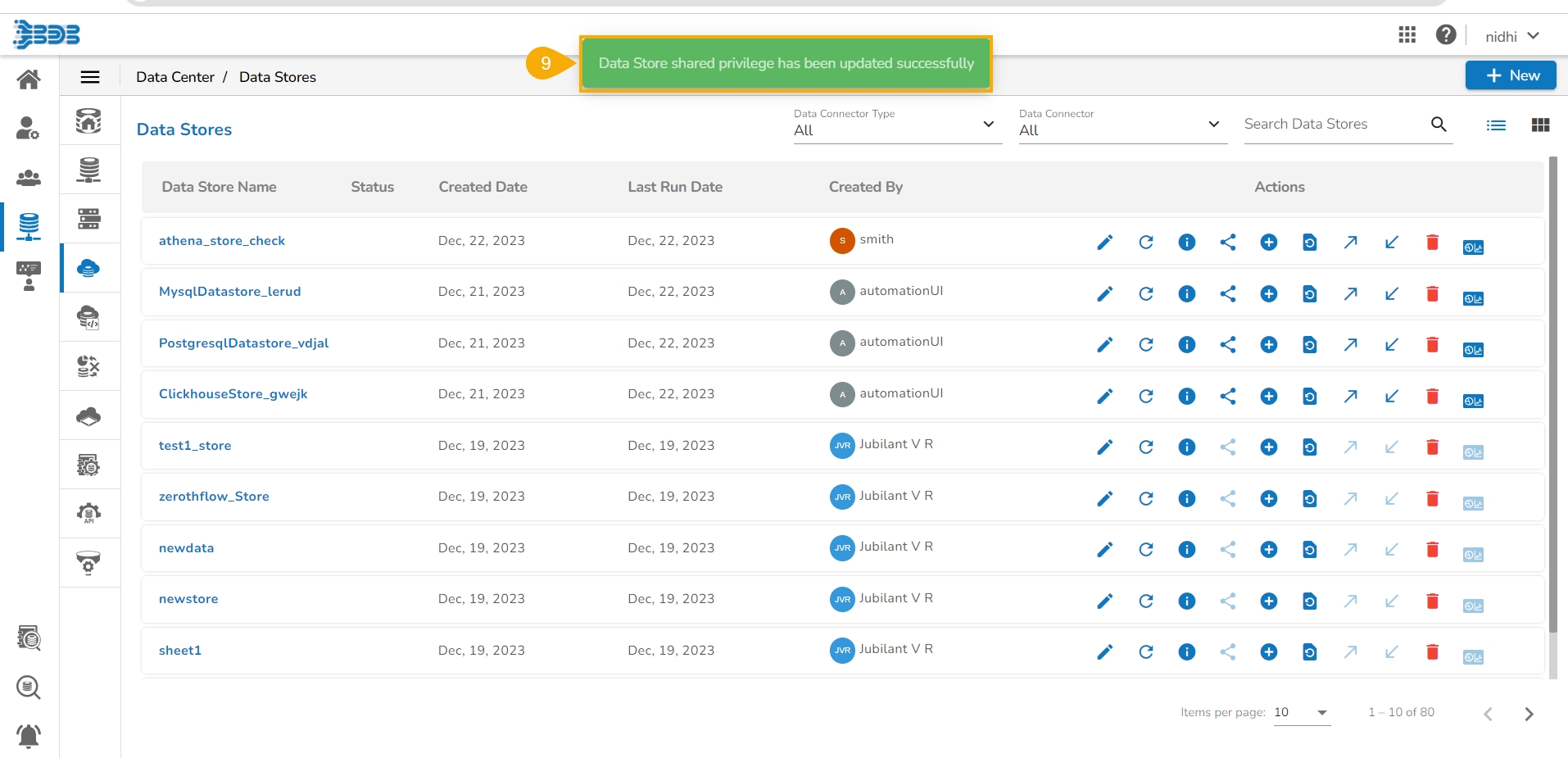Switch to grid card view
This screenshot has width=1568, height=758.
1540,125
